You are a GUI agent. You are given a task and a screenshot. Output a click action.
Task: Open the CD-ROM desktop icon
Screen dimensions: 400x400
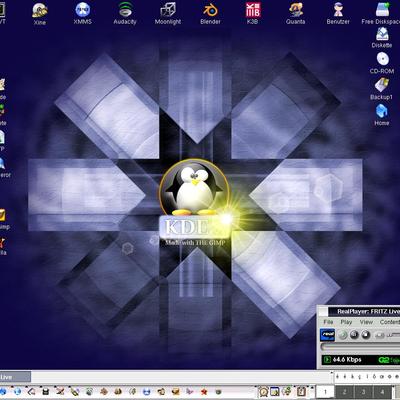tap(382, 63)
